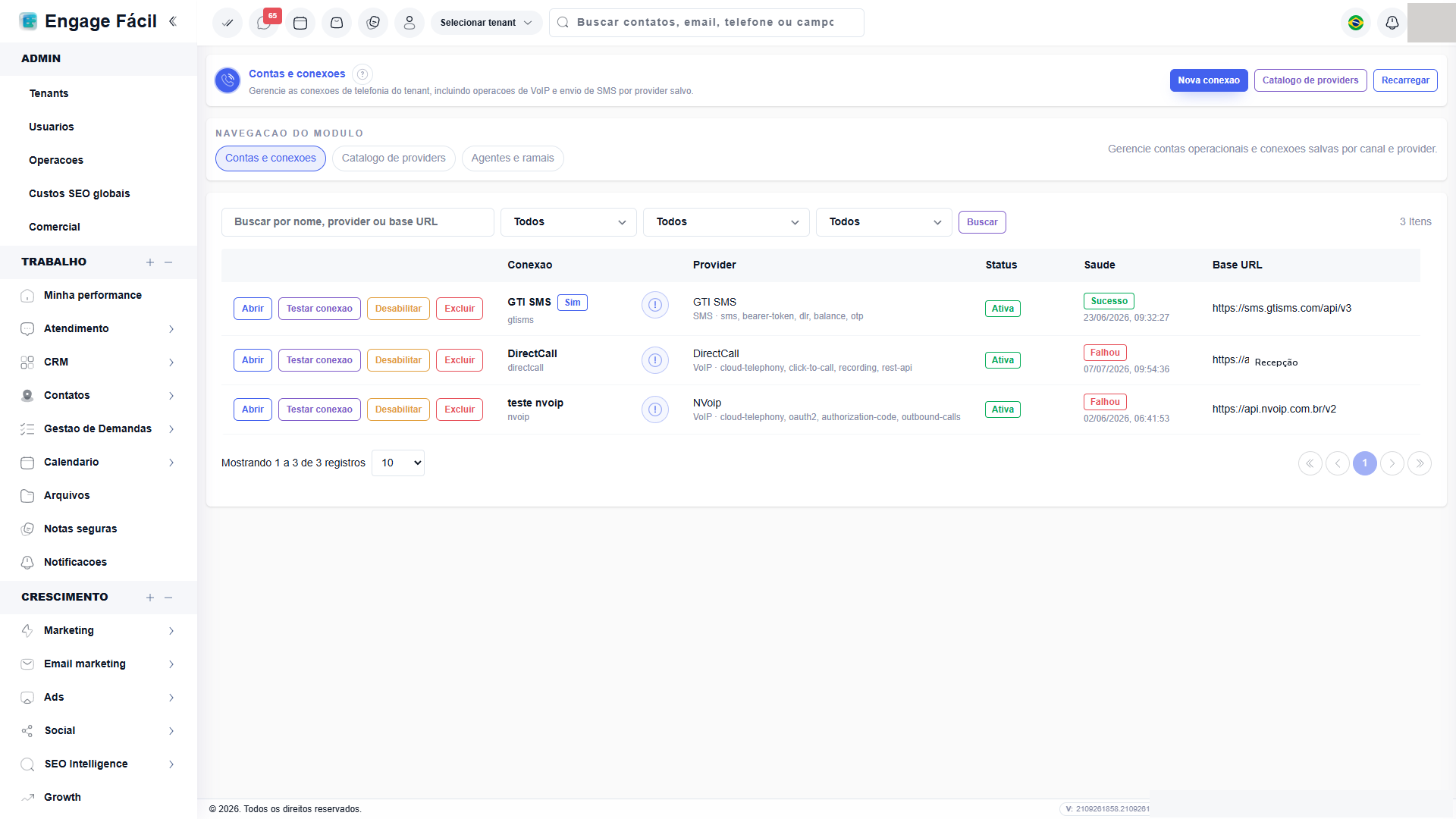Click the user profile icon in top toolbar
The image size is (1456, 819).
tap(409, 23)
